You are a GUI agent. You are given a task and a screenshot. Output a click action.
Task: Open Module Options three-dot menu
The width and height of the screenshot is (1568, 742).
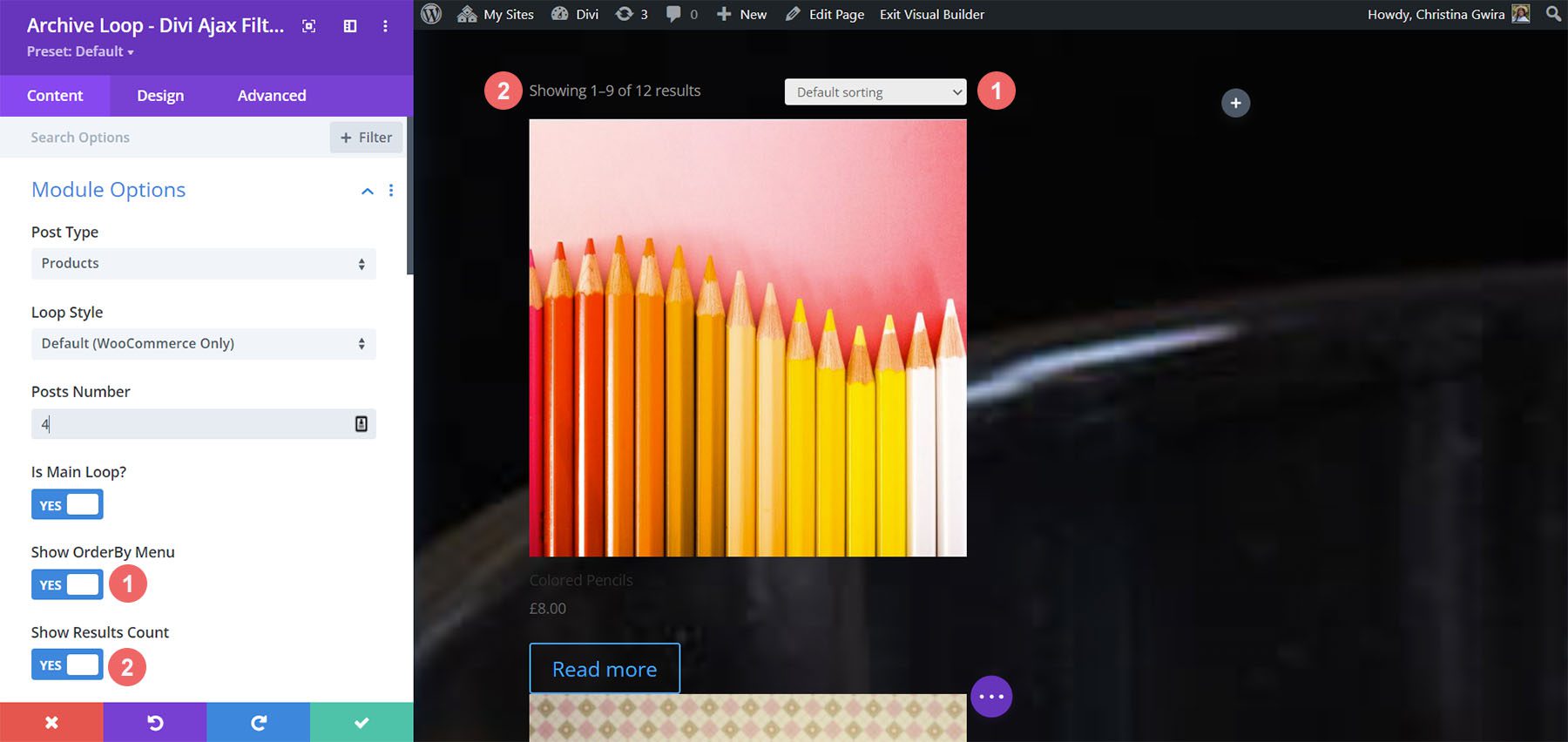tap(391, 190)
